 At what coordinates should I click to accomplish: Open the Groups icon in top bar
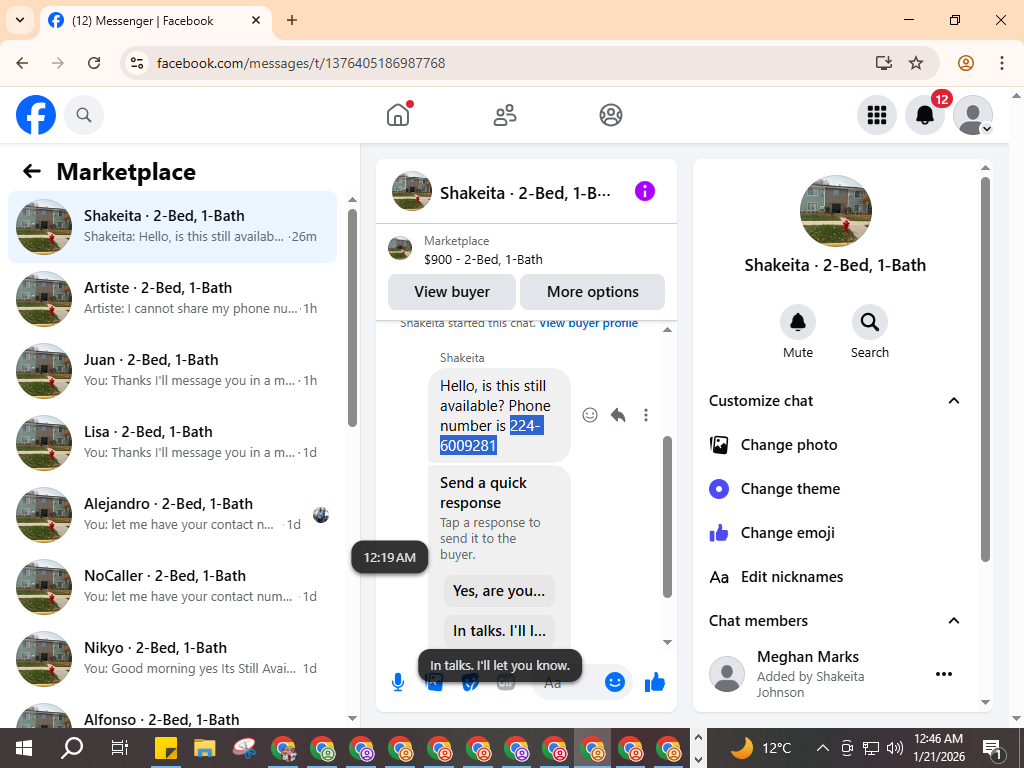click(611, 115)
